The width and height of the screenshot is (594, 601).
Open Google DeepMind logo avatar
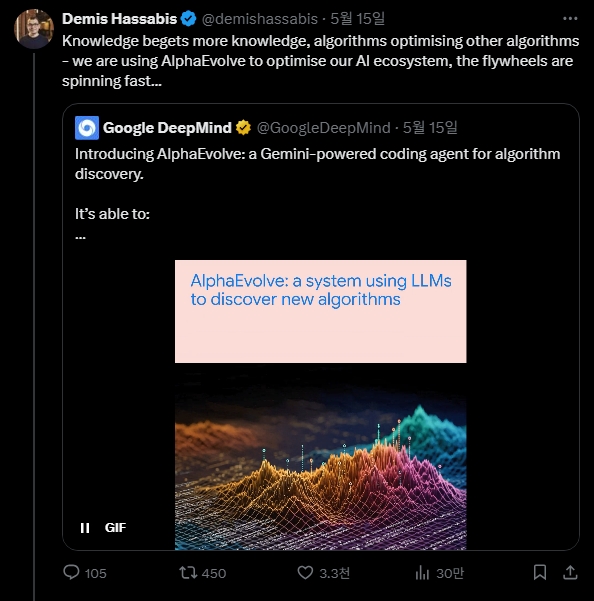(87, 128)
